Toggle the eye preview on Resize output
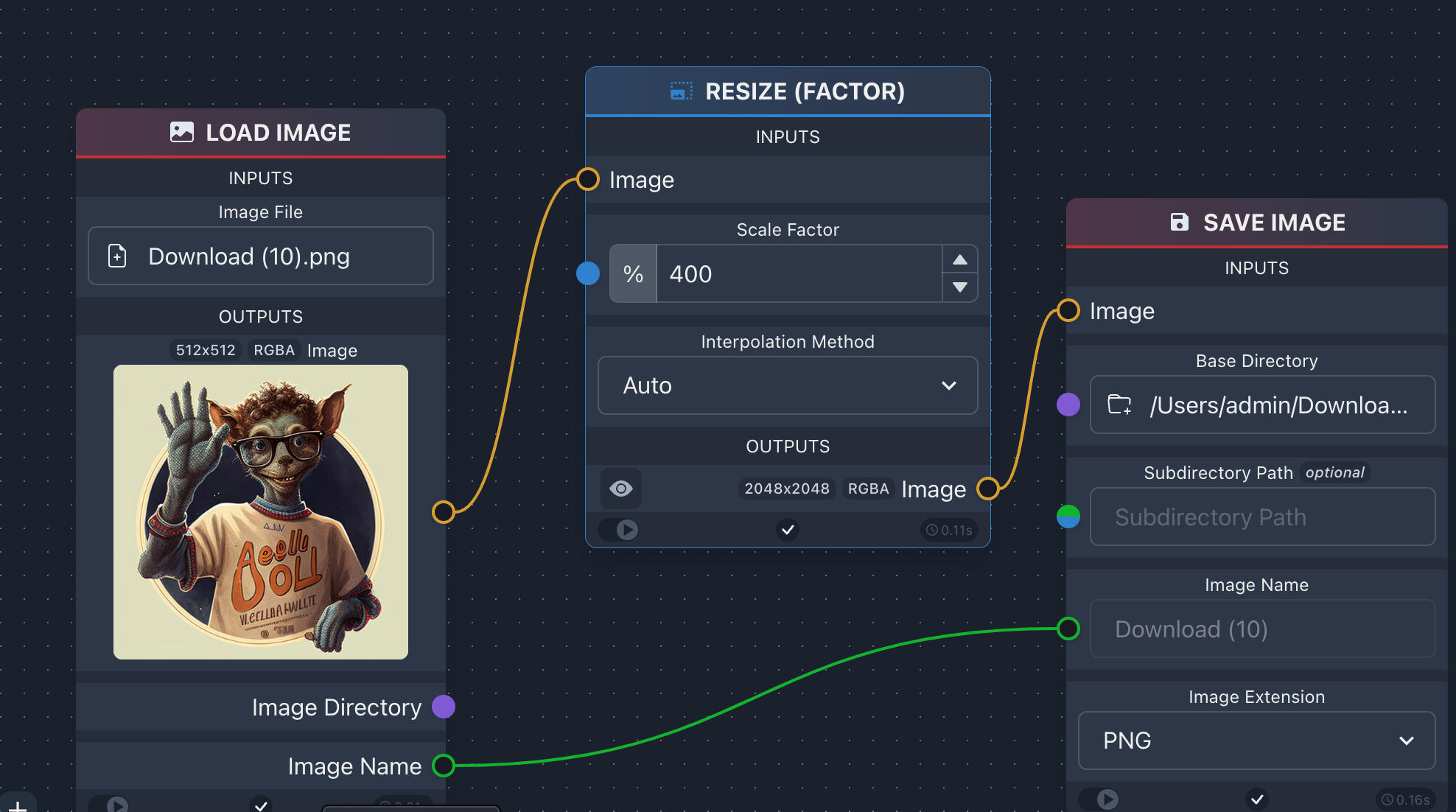The height and width of the screenshot is (812, 1456). pyautogui.click(x=621, y=489)
